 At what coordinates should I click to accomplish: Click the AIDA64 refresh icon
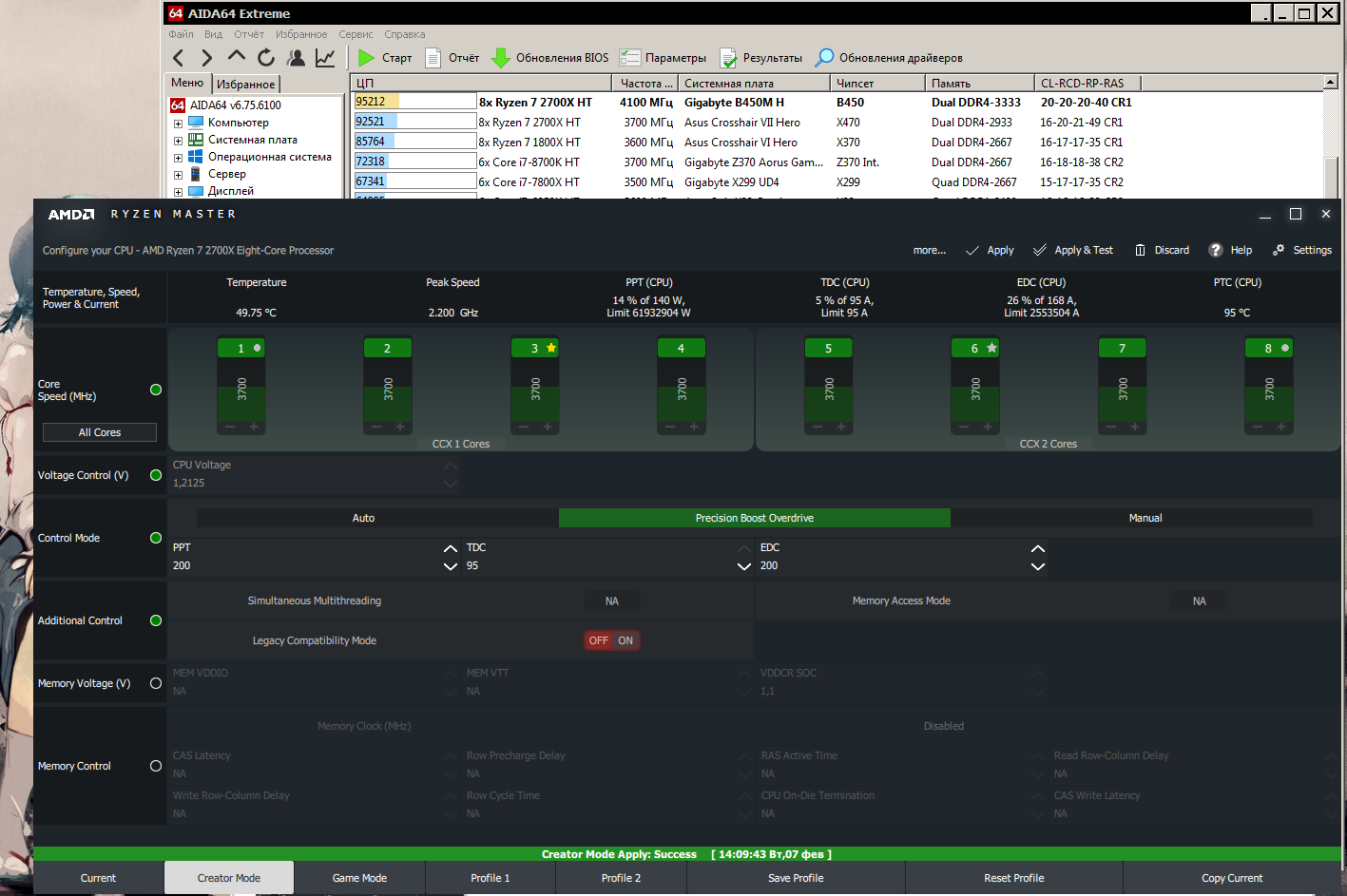coord(266,58)
